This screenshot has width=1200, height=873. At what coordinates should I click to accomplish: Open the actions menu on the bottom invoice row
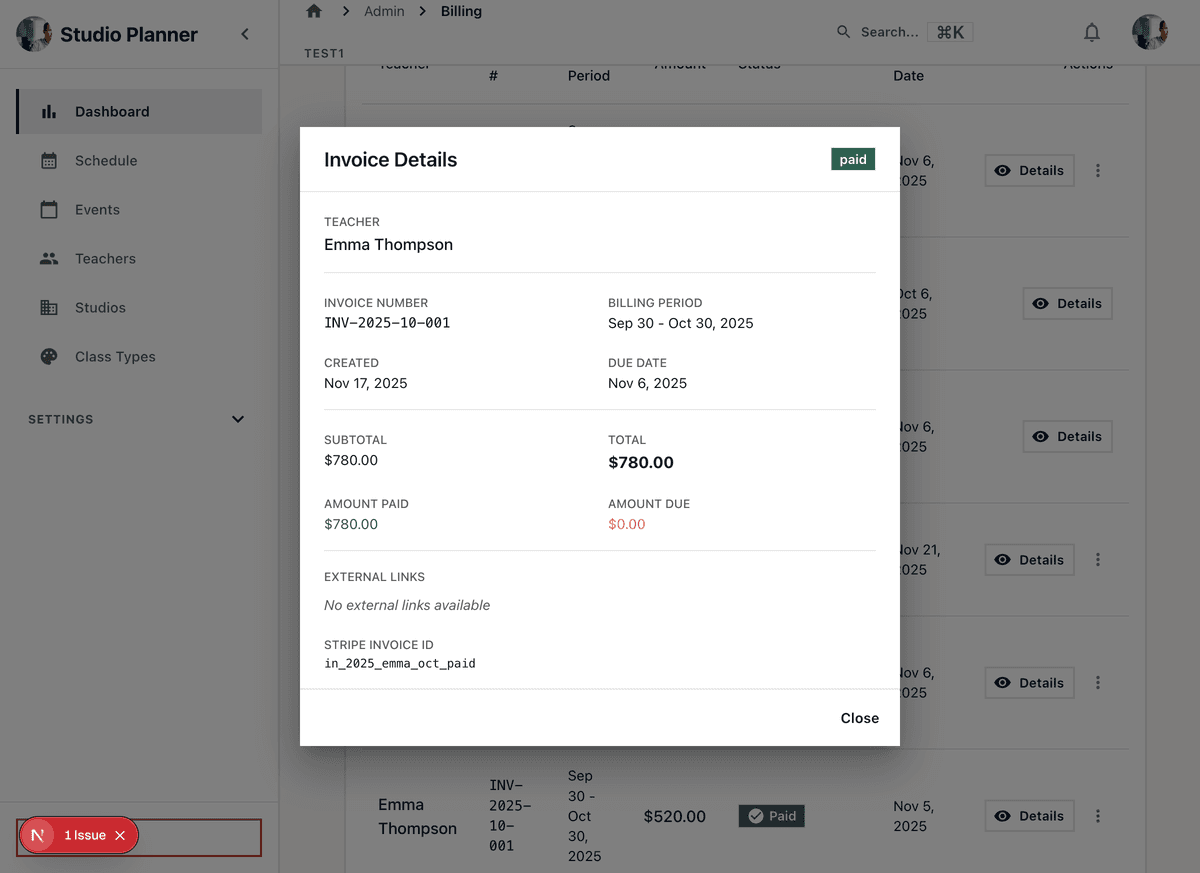coord(1098,816)
